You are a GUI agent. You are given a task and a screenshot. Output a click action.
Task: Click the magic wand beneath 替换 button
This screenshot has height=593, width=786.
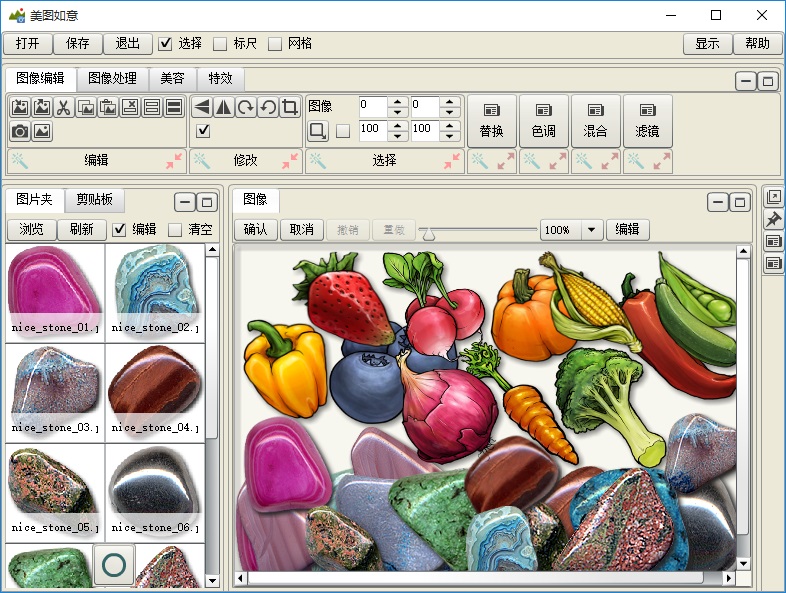pos(480,161)
